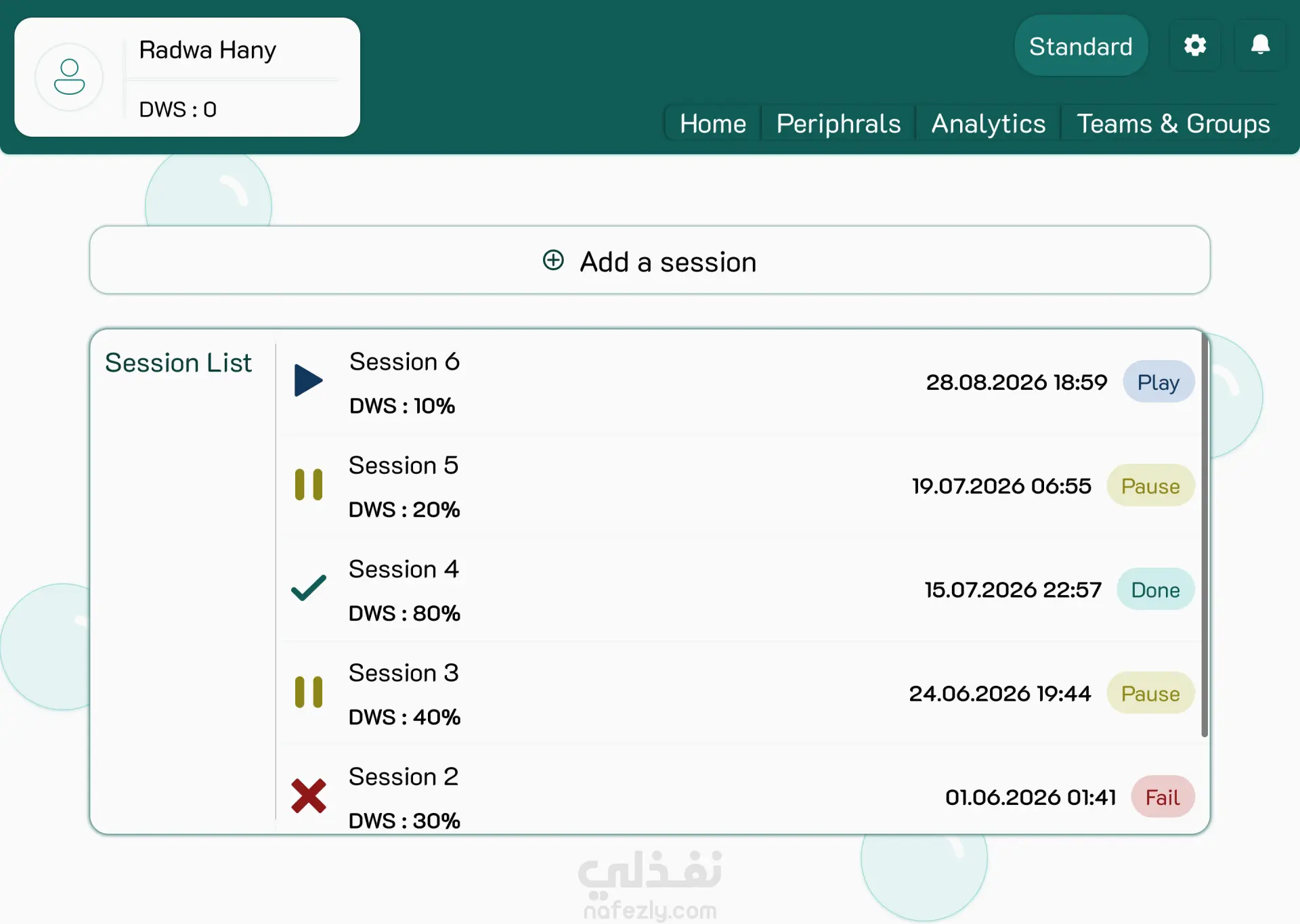The width and height of the screenshot is (1300, 924).
Task: Click the Pause badge on Session 5
Action: (1150, 486)
